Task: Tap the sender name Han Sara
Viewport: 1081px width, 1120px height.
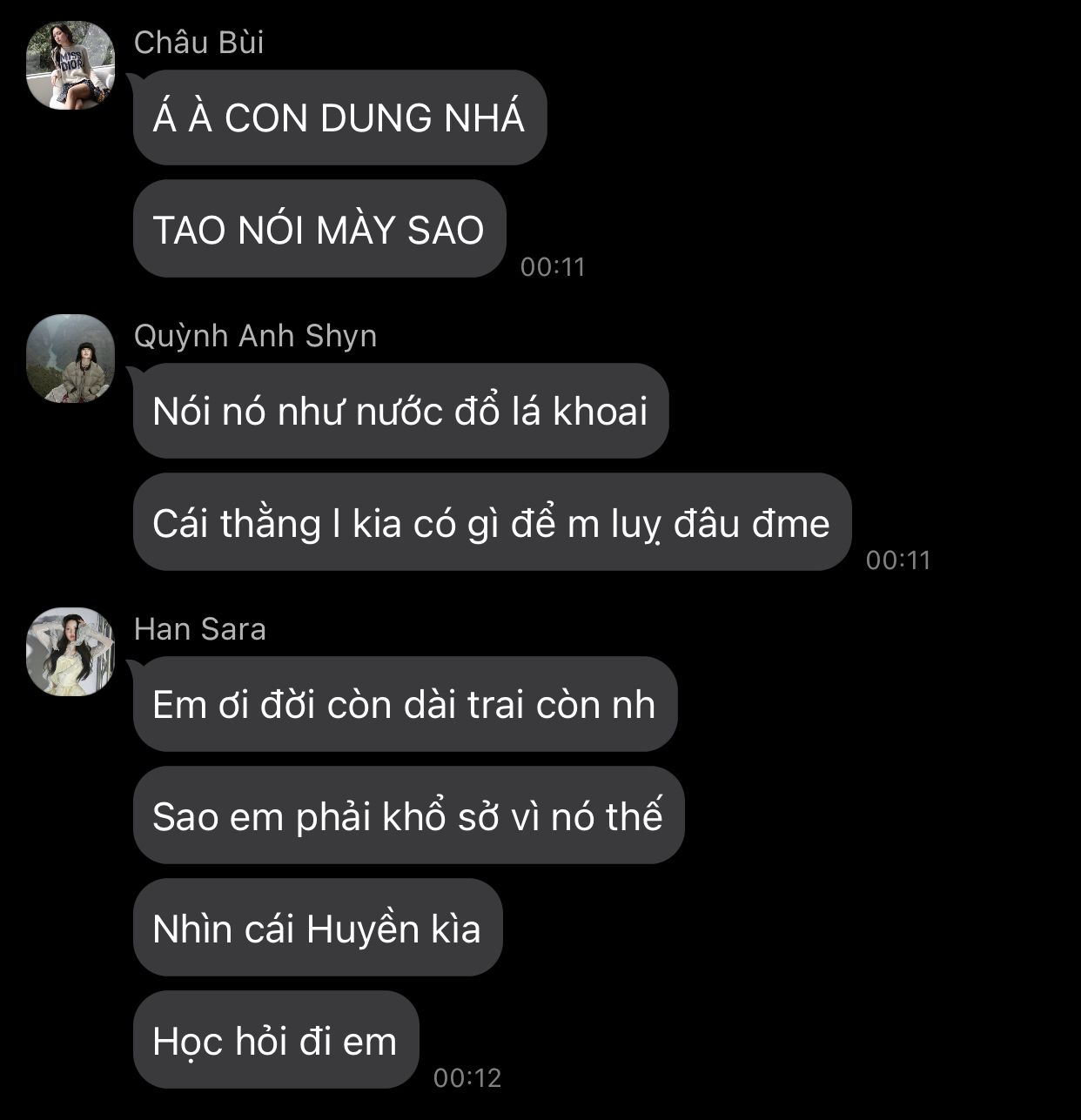Action: [x=200, y=629]
